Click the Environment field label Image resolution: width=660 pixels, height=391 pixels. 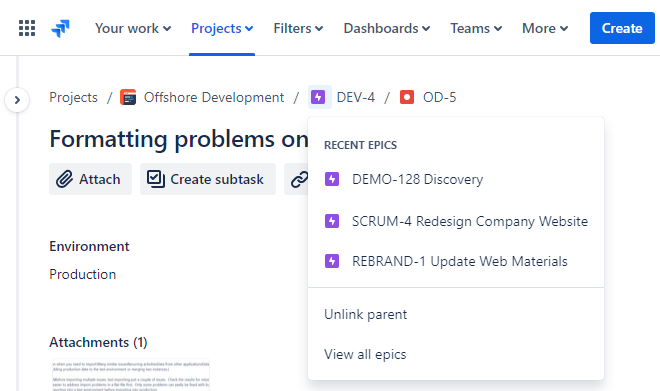[x=89, y=246]
